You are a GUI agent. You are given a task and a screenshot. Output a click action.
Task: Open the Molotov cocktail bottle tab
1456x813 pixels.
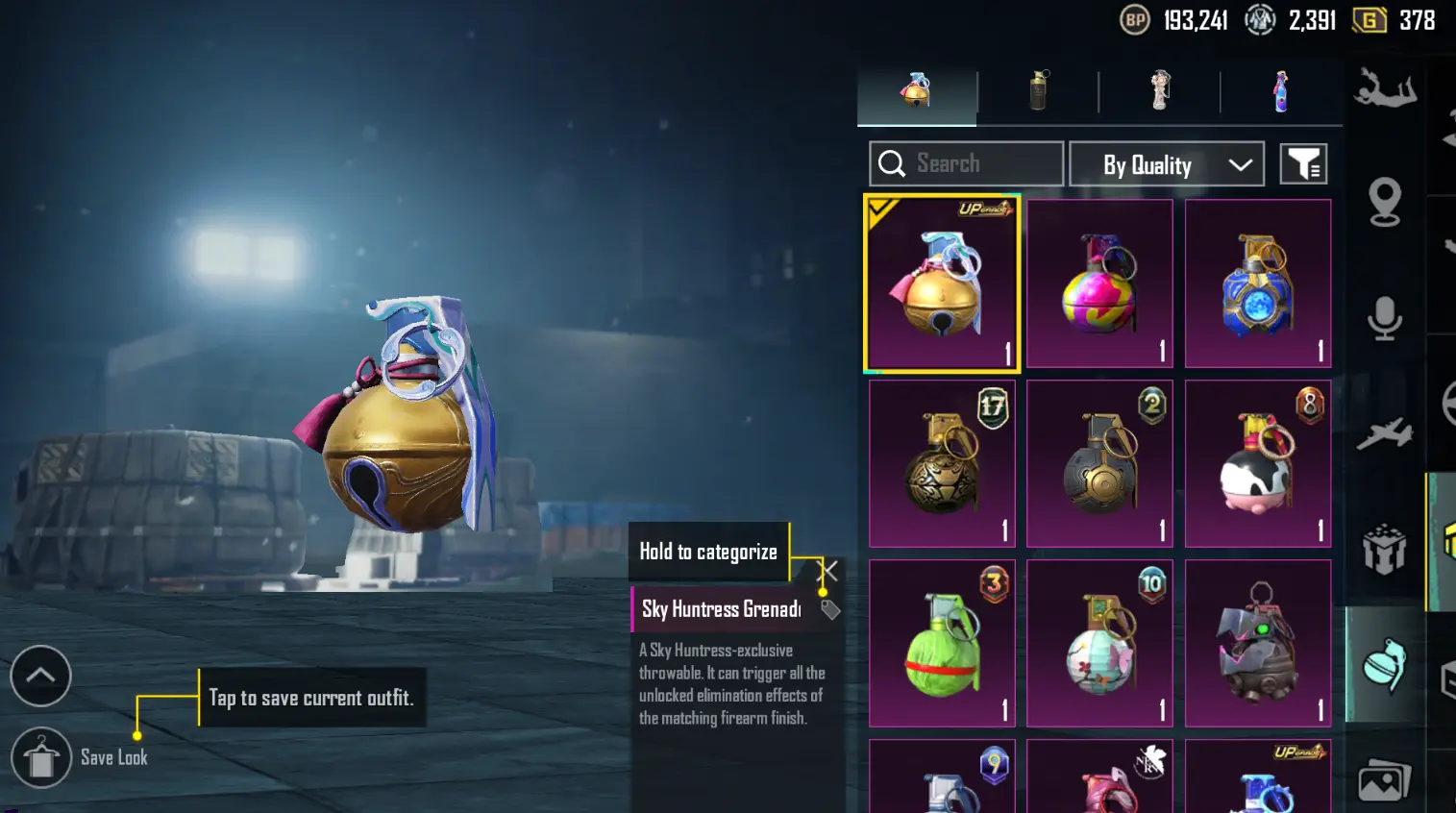pos(1281,92)
